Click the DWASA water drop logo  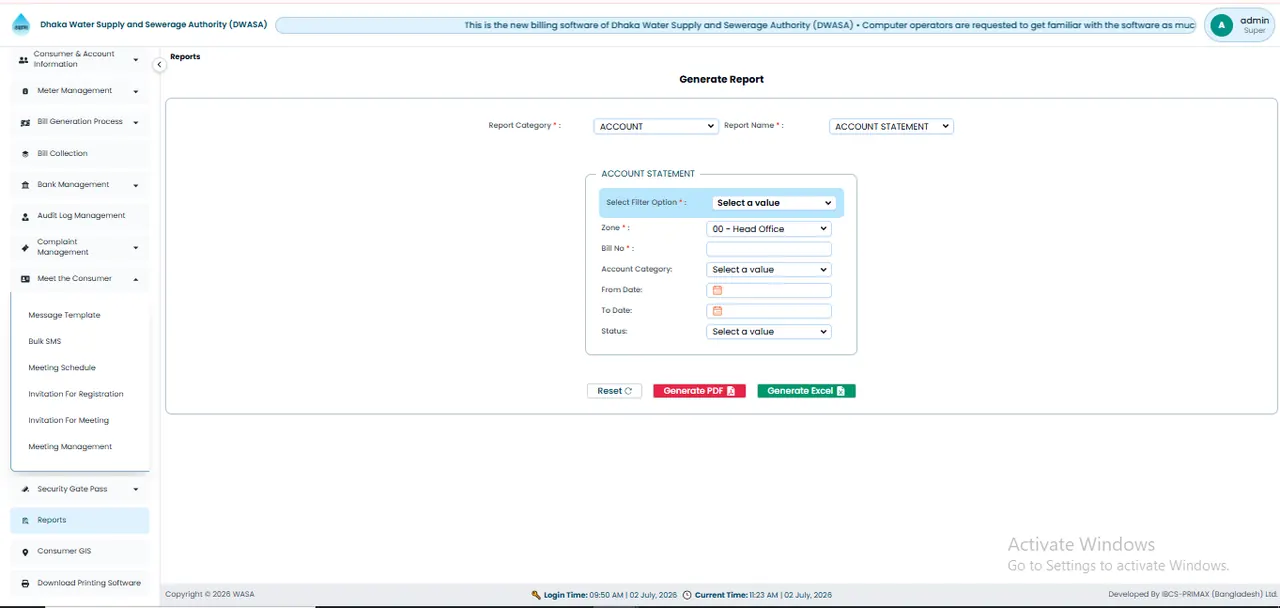point(21,24)
